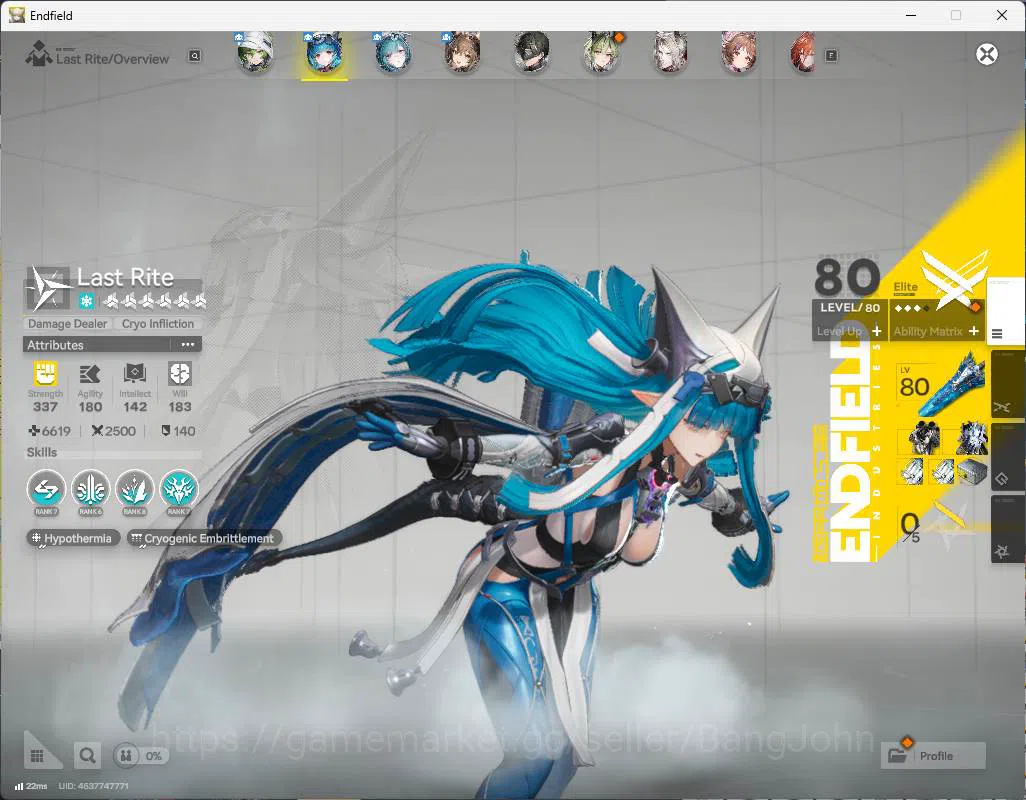Click the Skills section header
This screenshot has height=800, width=1026.
(x=42, y=452)
